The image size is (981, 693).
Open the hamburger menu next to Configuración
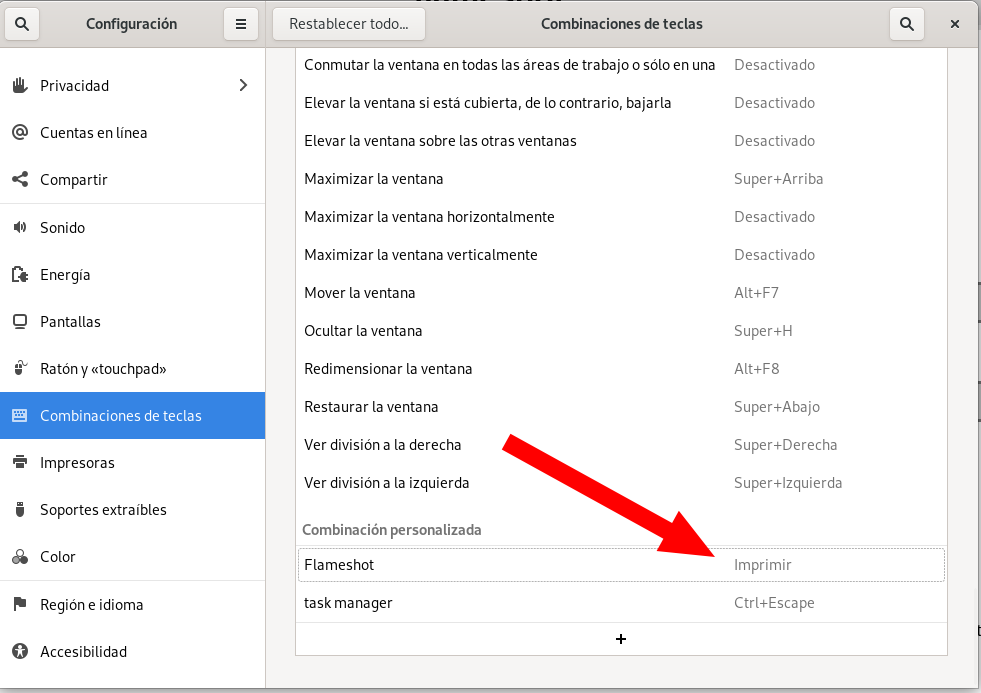tap(240, 24)
